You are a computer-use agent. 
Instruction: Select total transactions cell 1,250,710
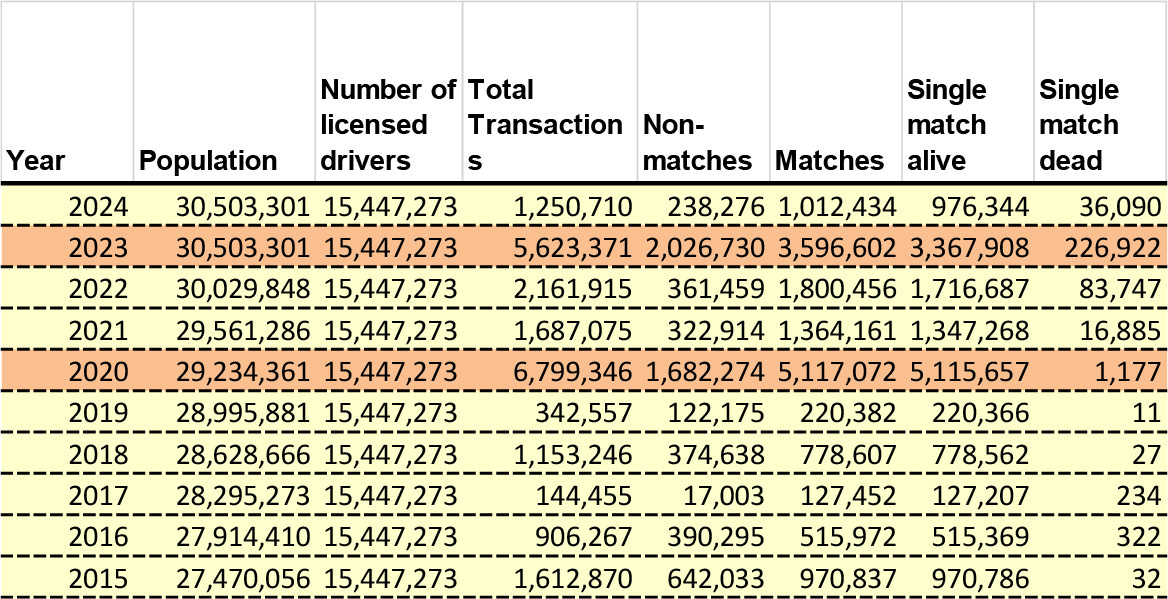[572, 207]
